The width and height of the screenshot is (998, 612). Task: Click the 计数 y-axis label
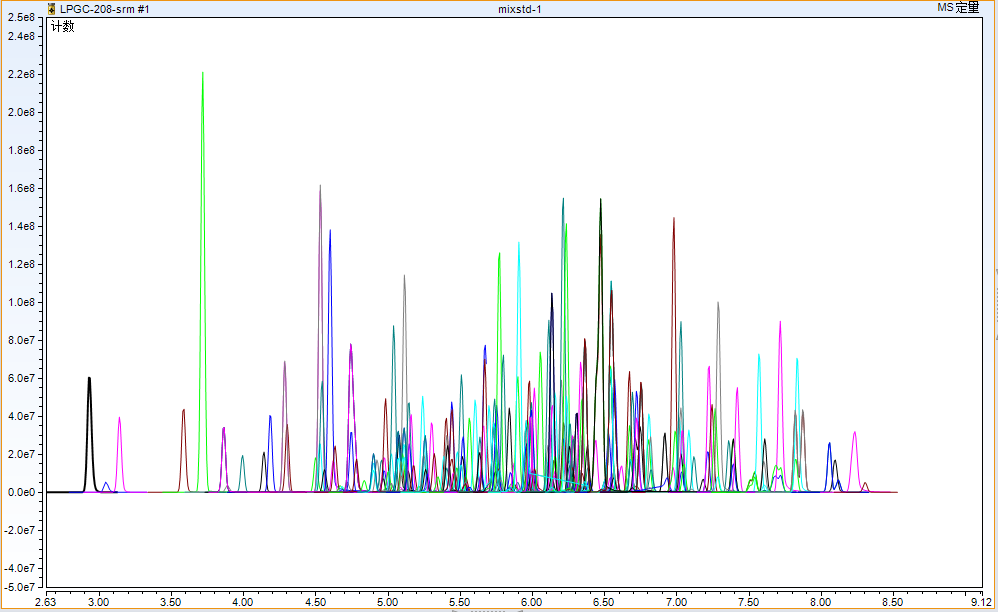pos(63,26)
